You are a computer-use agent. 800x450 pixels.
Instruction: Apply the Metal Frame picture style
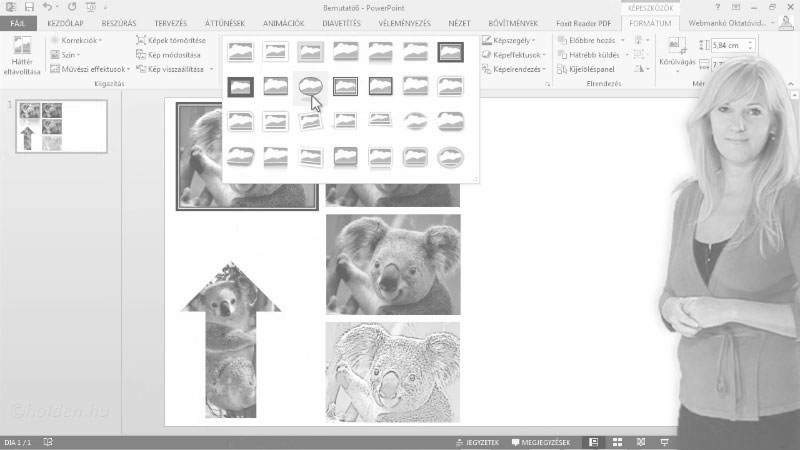coord(310,52)
